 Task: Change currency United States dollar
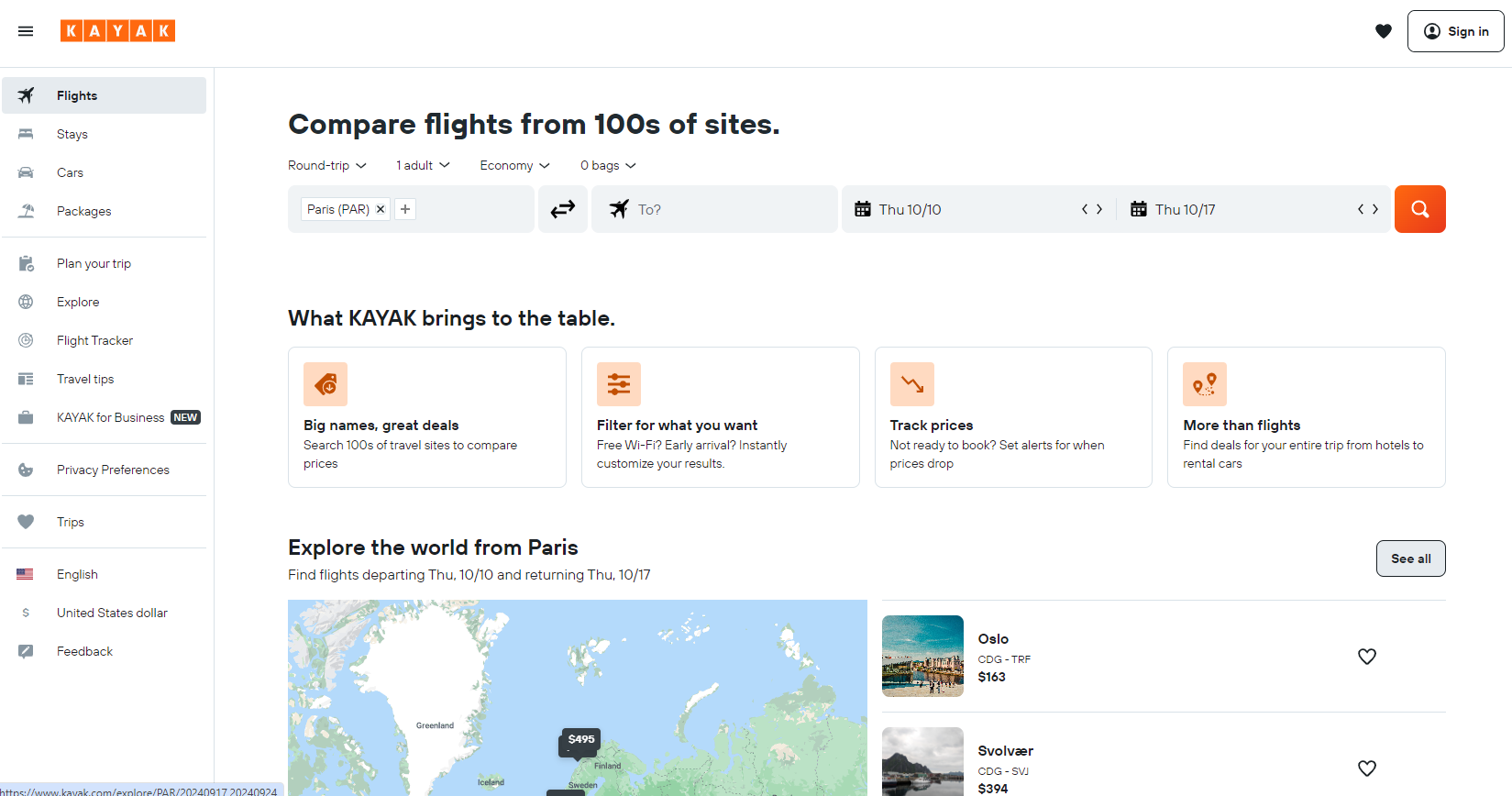tap(104, 613)
